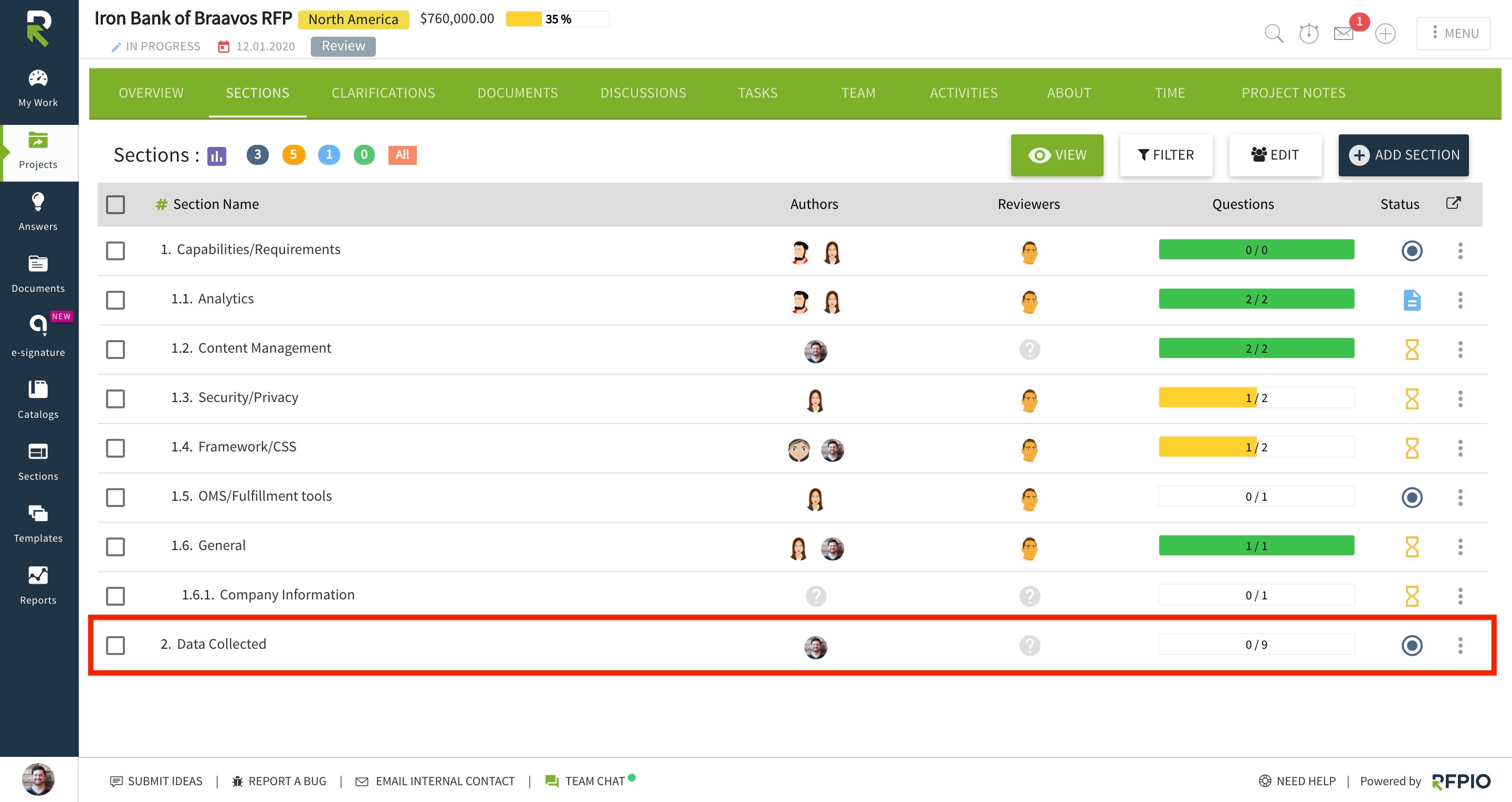Toggle the select-all sections checkbox
This screenshot has width=1512, height=802.
click(x=115, y=204)
